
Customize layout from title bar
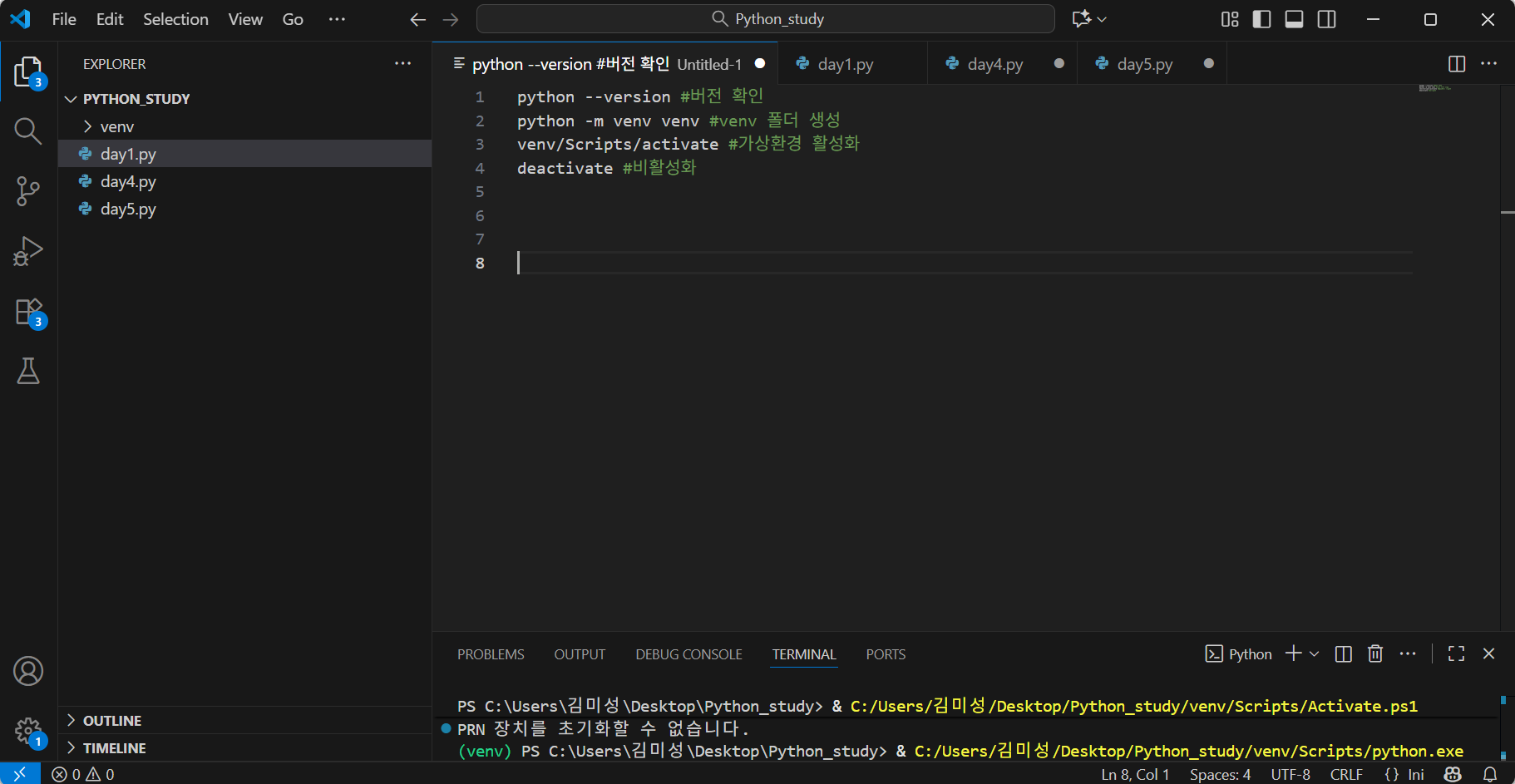[1230, 19]
